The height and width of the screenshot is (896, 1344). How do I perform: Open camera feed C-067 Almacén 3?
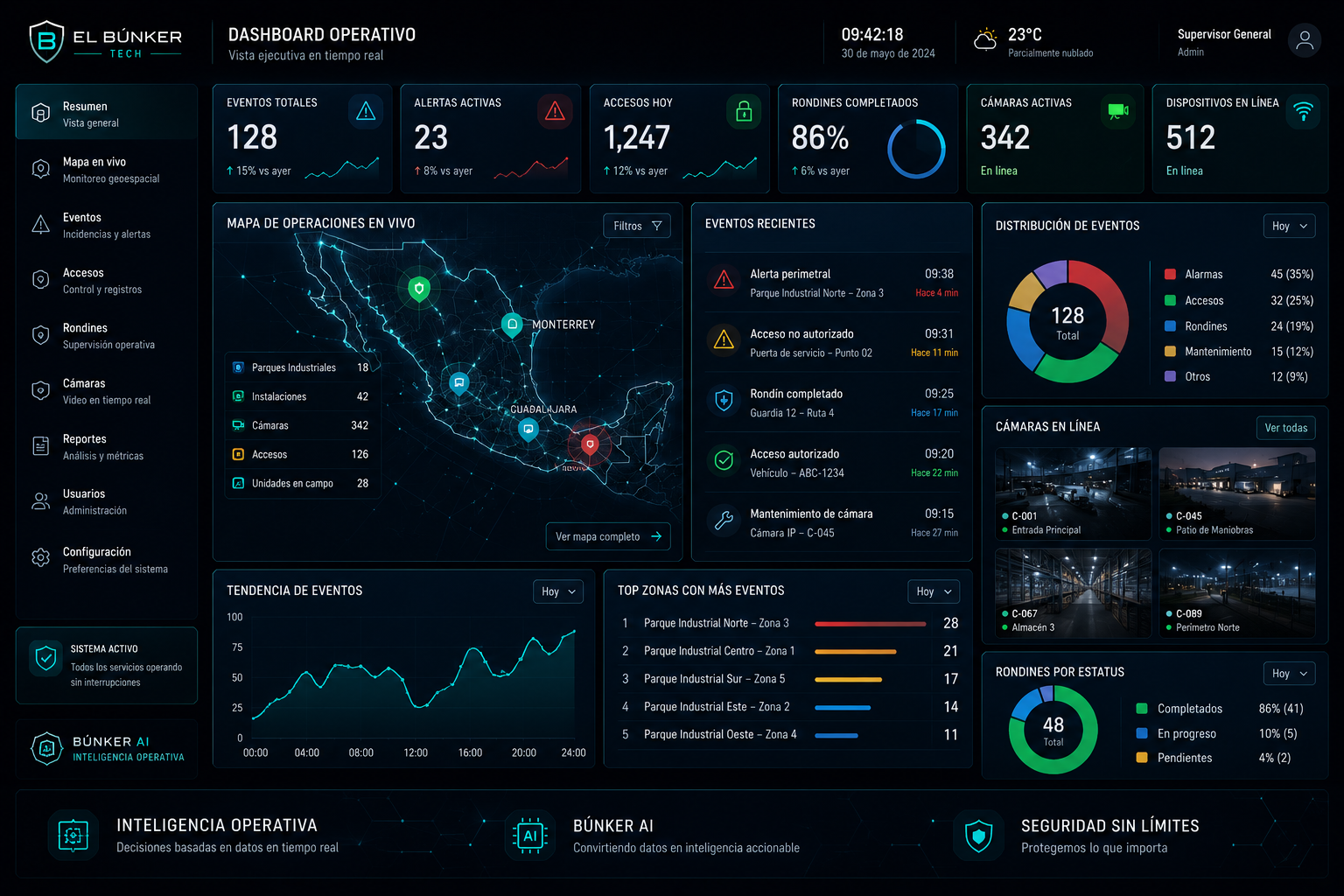pyautogui.click(x=1073, y=592)
